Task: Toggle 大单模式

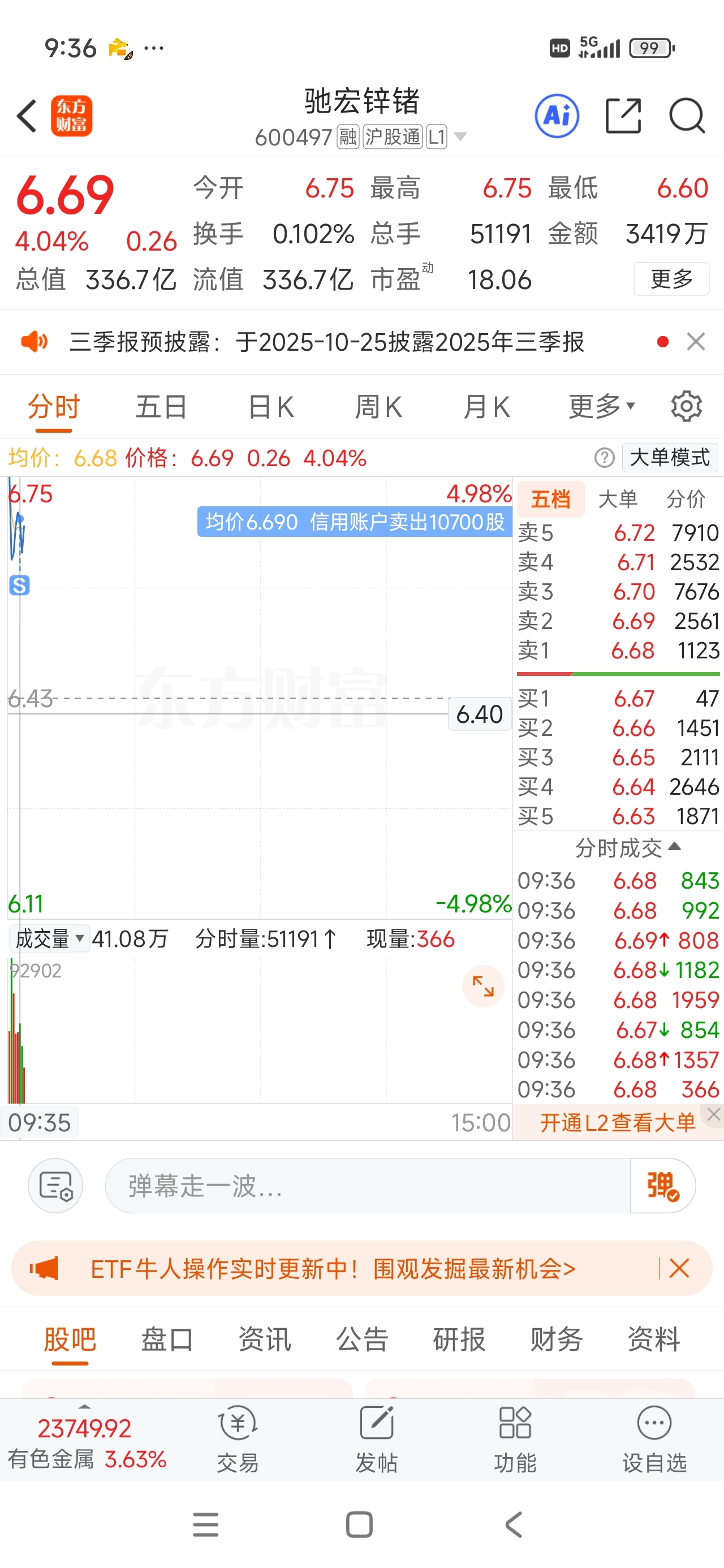Action: click(x=670, y=457)
